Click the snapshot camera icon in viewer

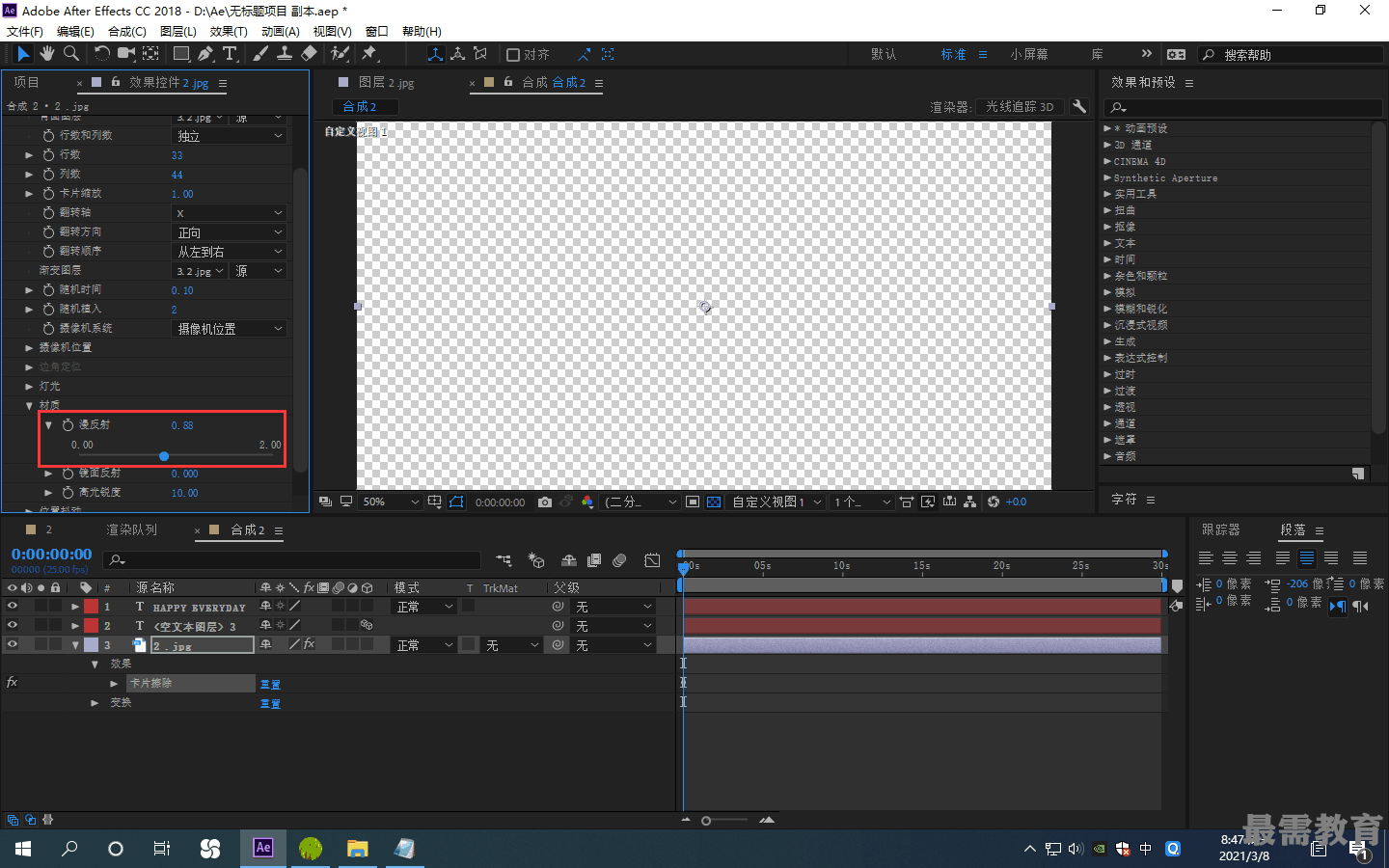(x=545, y=502)
